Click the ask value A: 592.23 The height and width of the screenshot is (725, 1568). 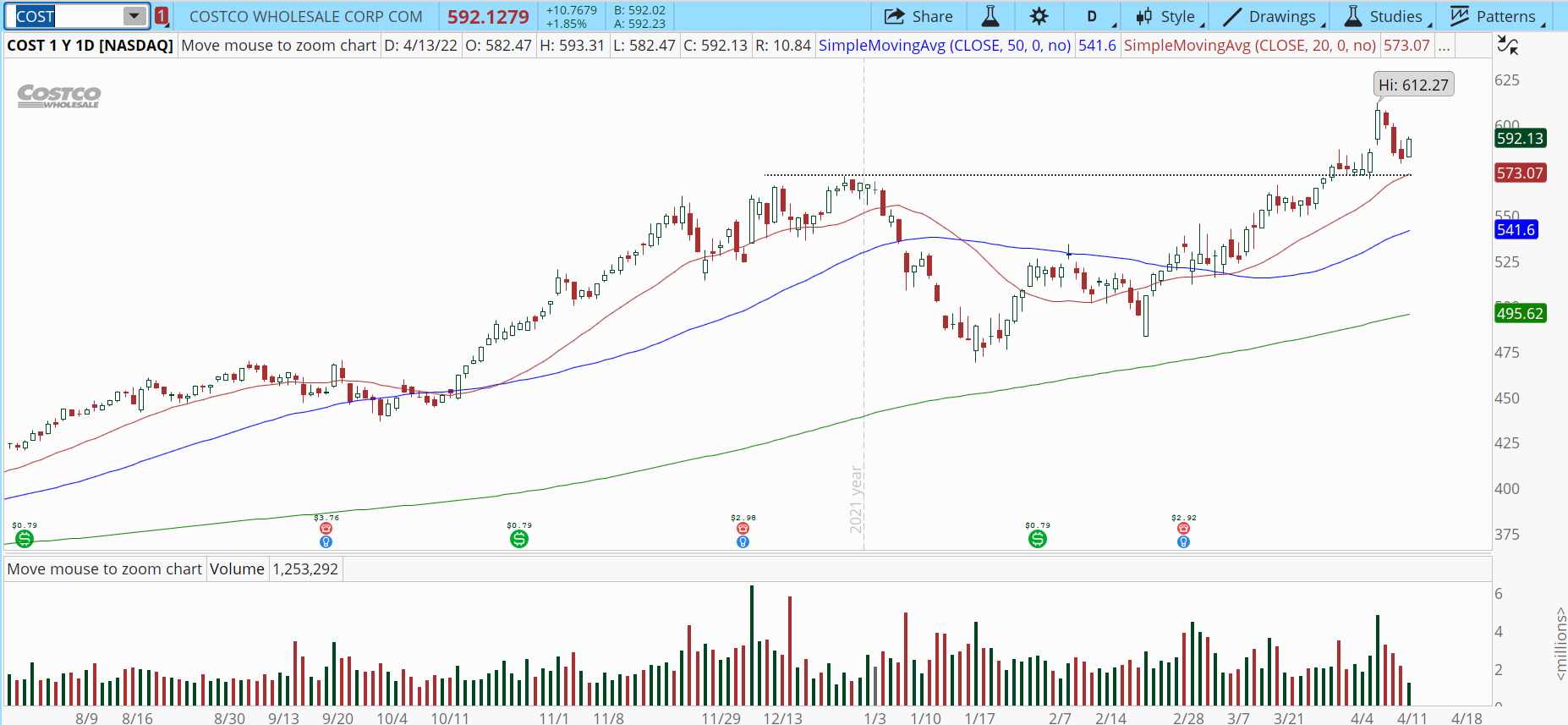click(639, 24)
